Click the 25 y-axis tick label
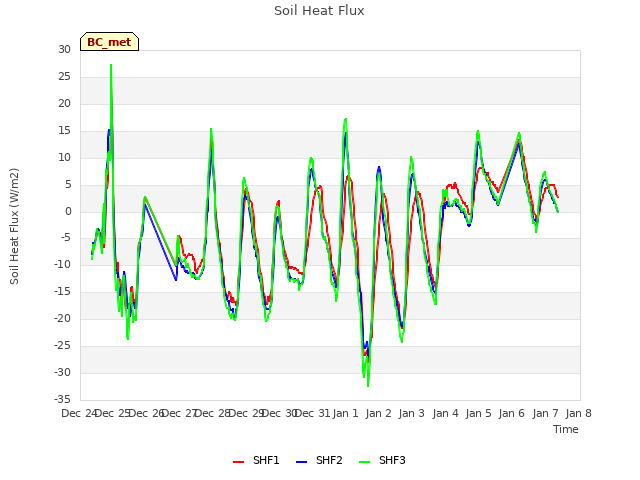This screenshot has width=640, height=480. [64, 76]
